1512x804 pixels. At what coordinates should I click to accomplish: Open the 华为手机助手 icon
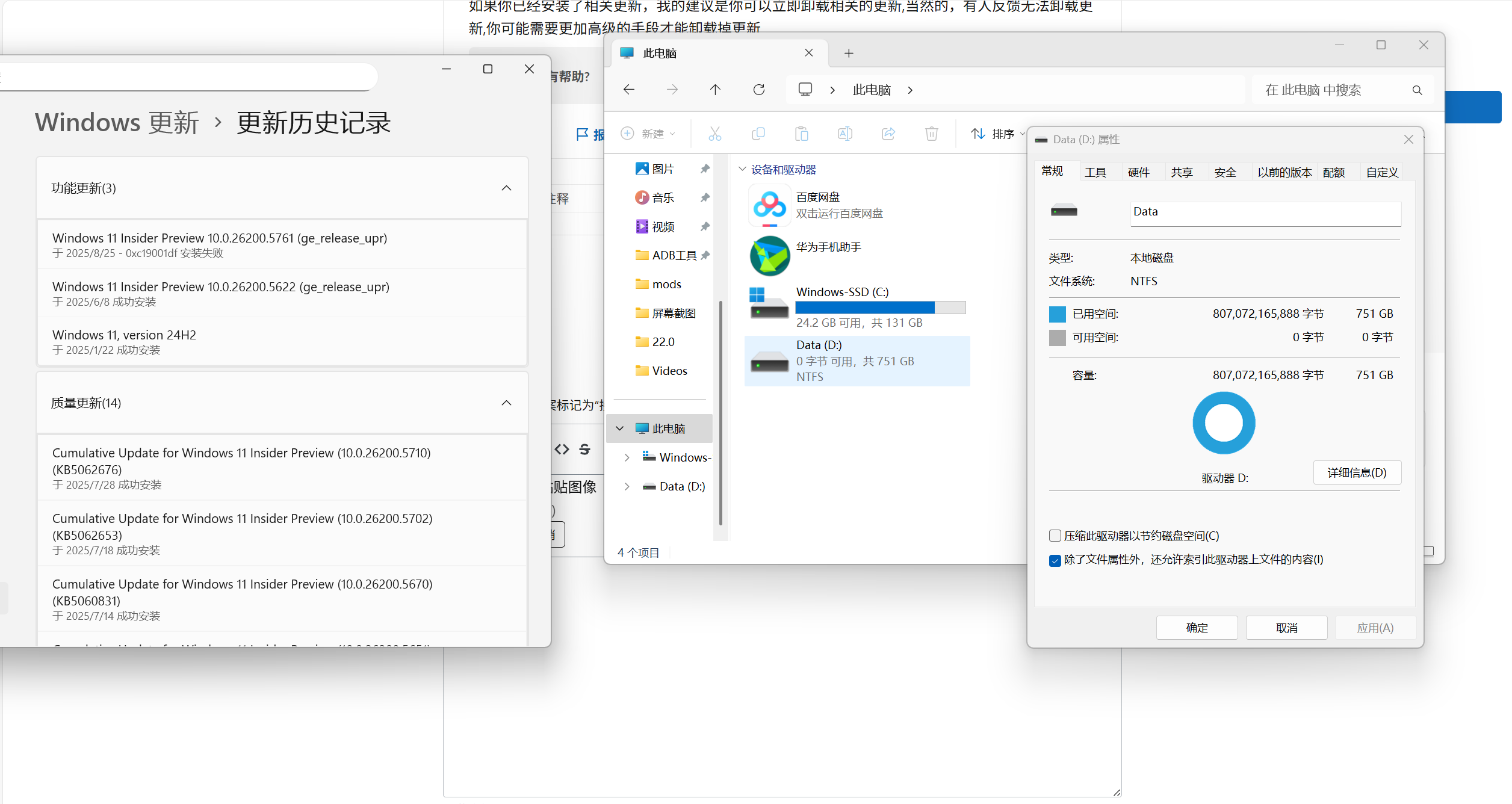(770, 256)
